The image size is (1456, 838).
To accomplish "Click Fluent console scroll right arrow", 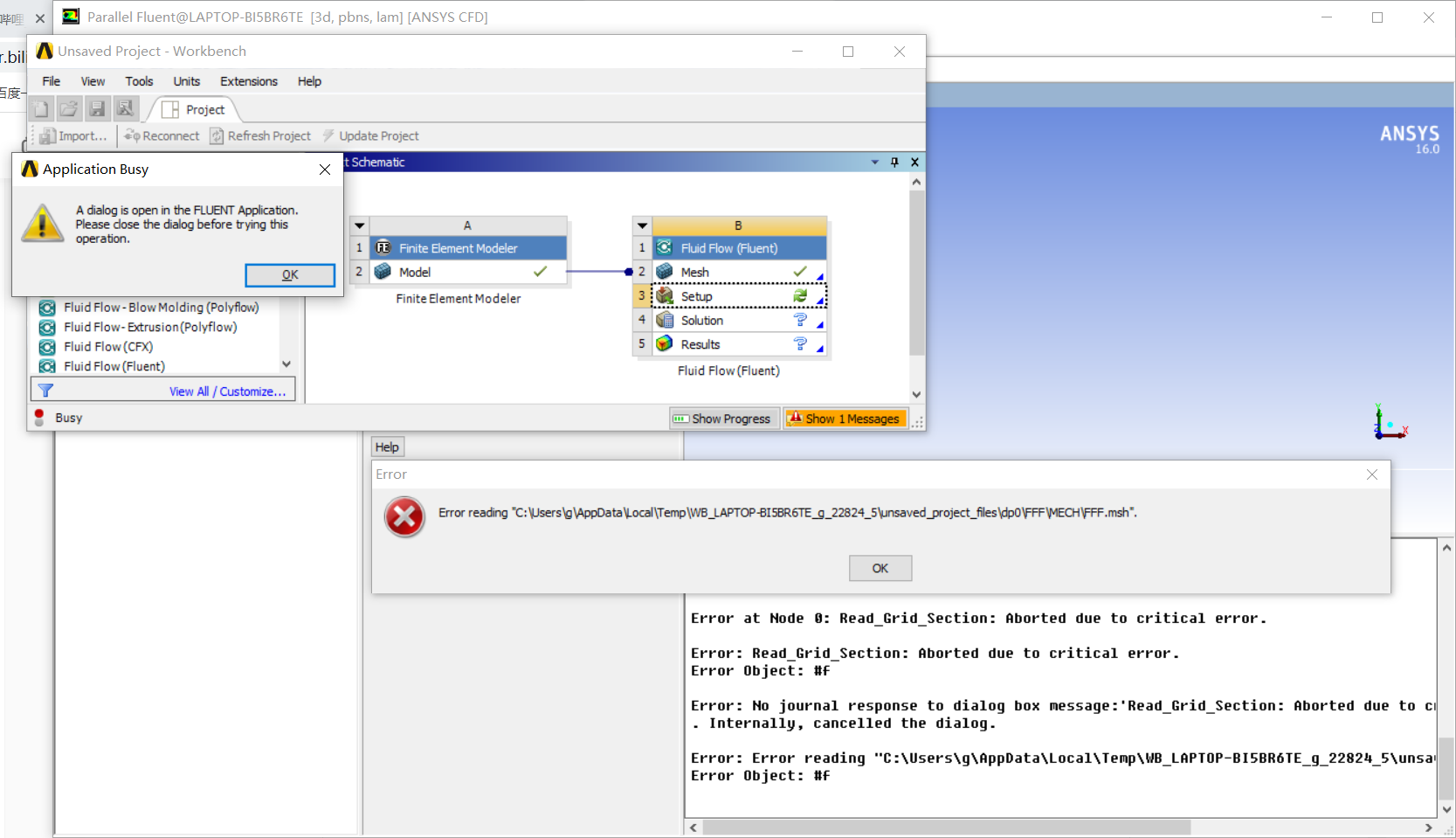I will pyautogui.click(x=1429, y=828).
